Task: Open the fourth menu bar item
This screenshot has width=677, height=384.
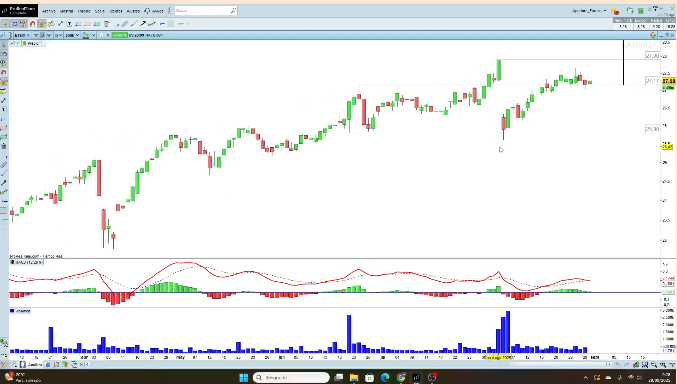Action: [x=100, y=11]
